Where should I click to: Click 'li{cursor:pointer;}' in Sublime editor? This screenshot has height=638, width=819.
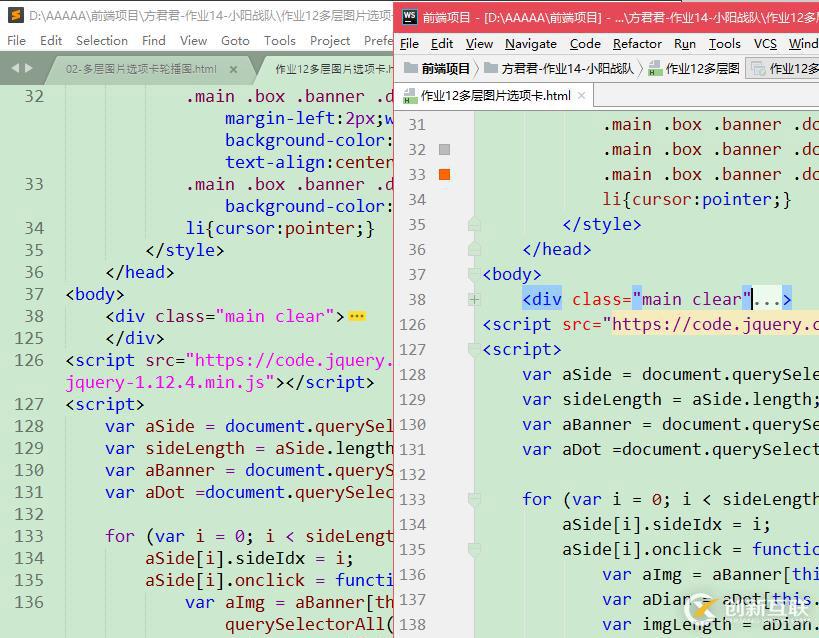click(x=280, y=228)
